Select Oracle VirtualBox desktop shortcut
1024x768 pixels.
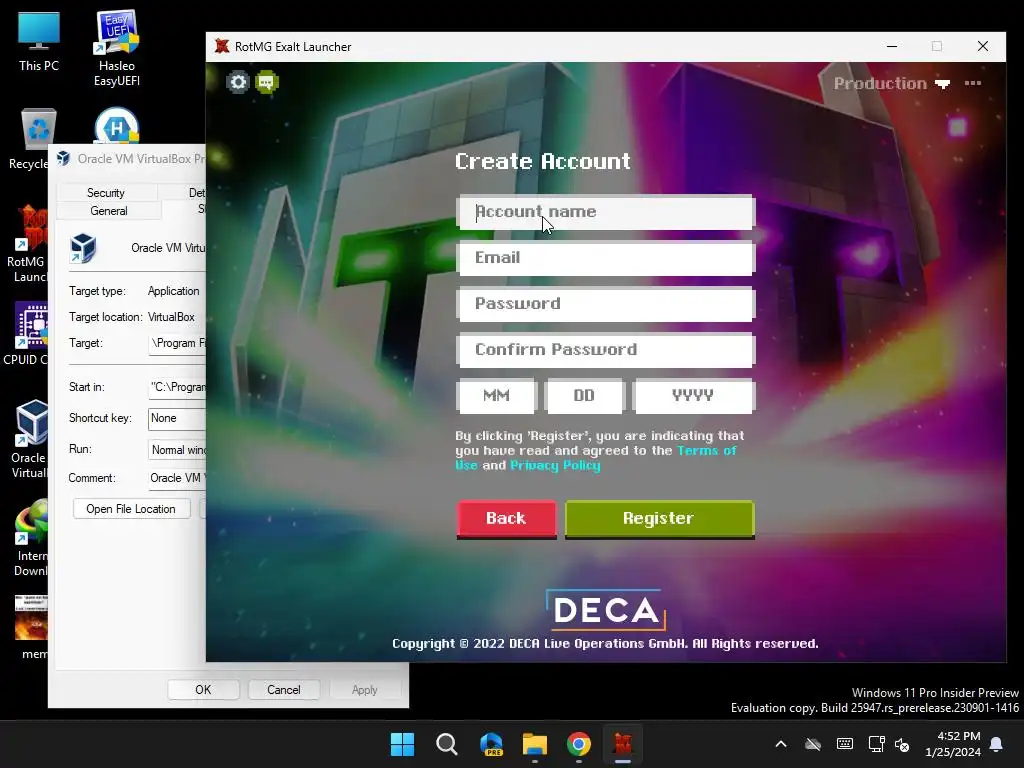point(29,439)
